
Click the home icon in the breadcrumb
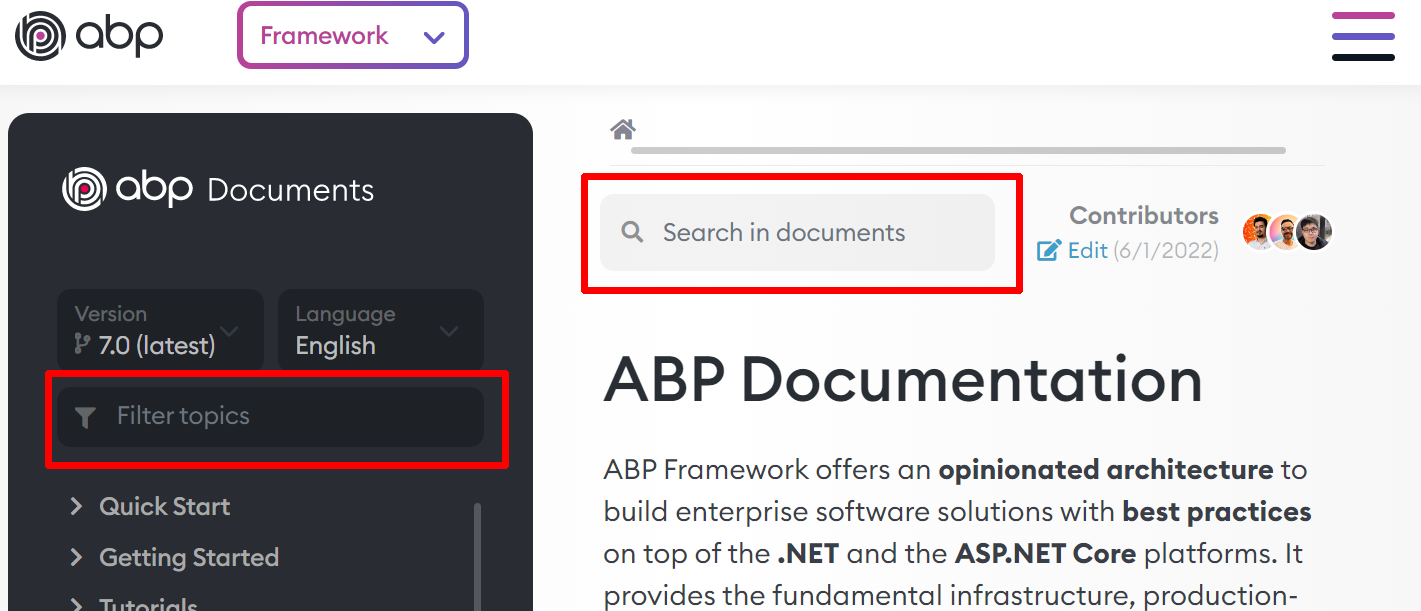[622, 128]
